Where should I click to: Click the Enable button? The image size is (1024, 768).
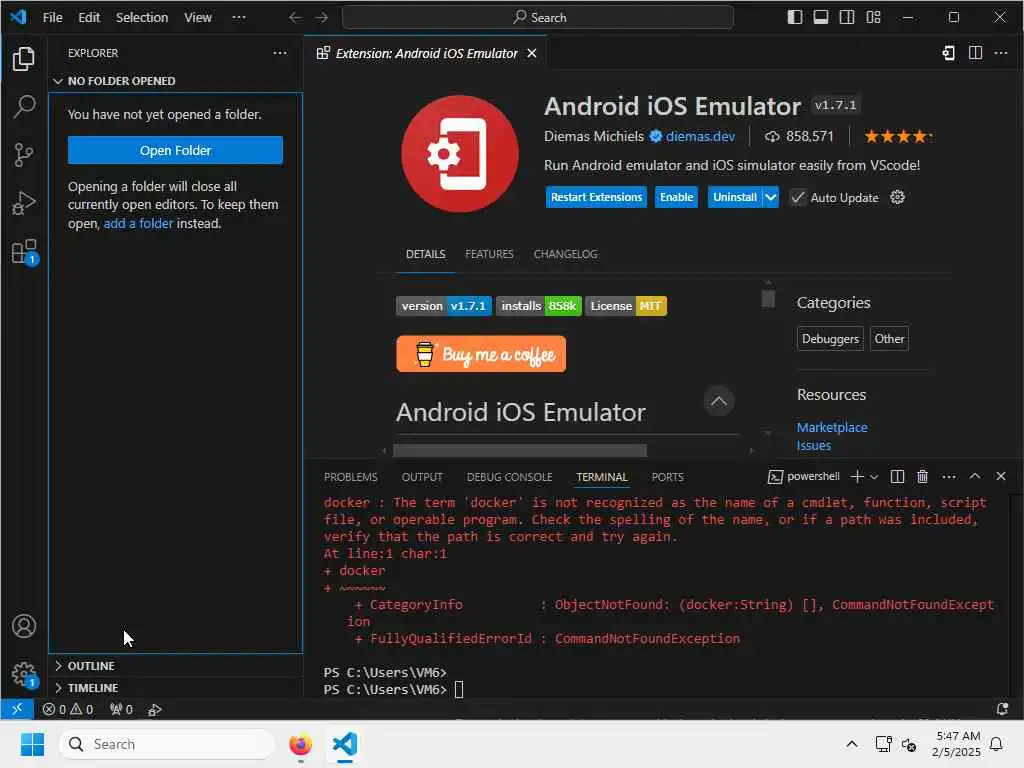point(677,197)
